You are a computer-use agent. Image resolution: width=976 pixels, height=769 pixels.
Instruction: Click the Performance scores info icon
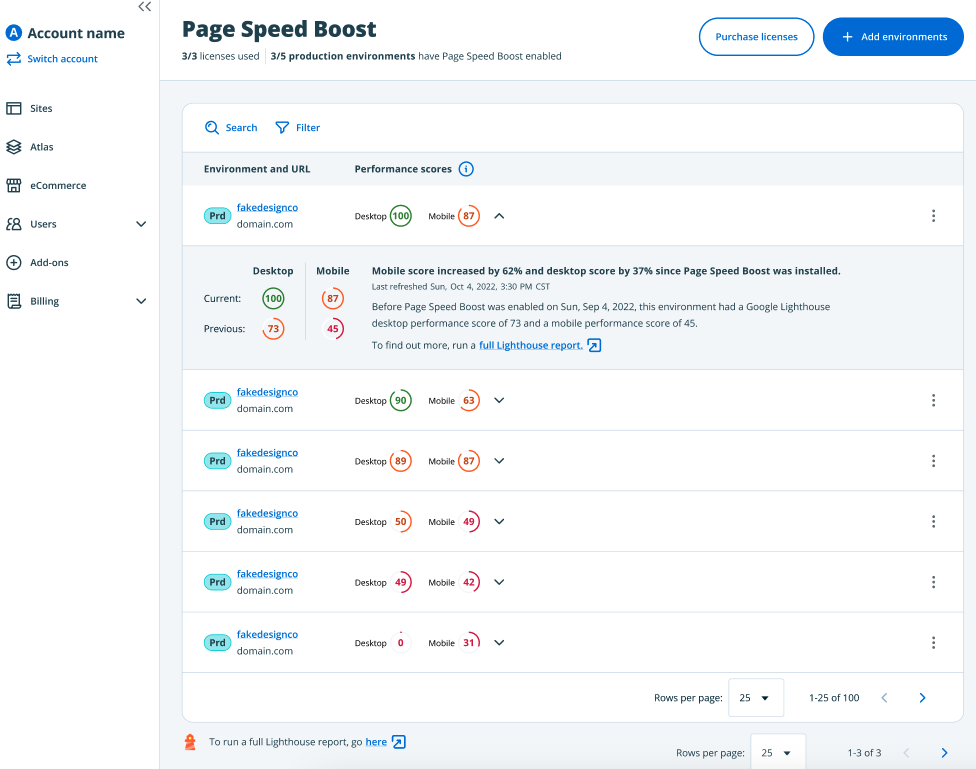[x=465, y=169]
